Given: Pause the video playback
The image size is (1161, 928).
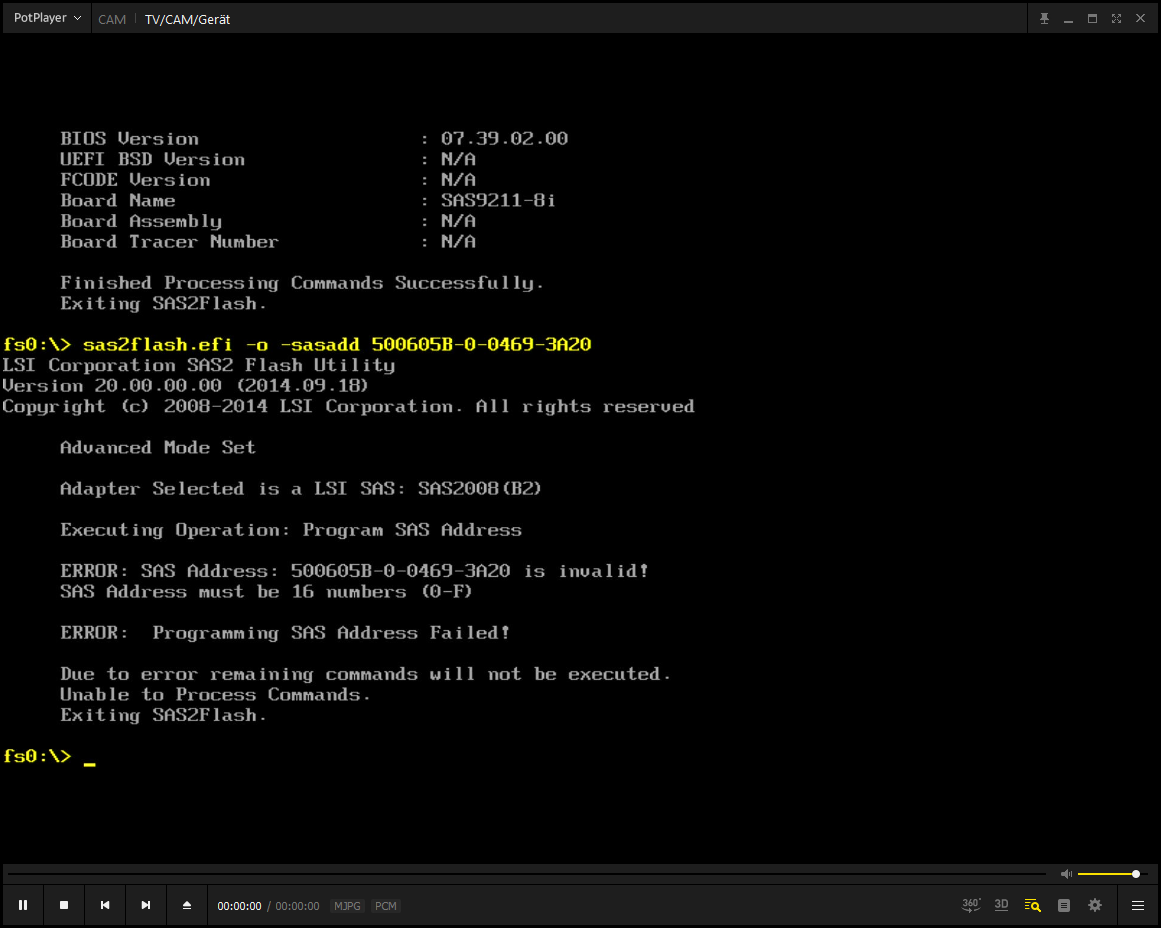Looking at the screenshot, I should [23, 905].
